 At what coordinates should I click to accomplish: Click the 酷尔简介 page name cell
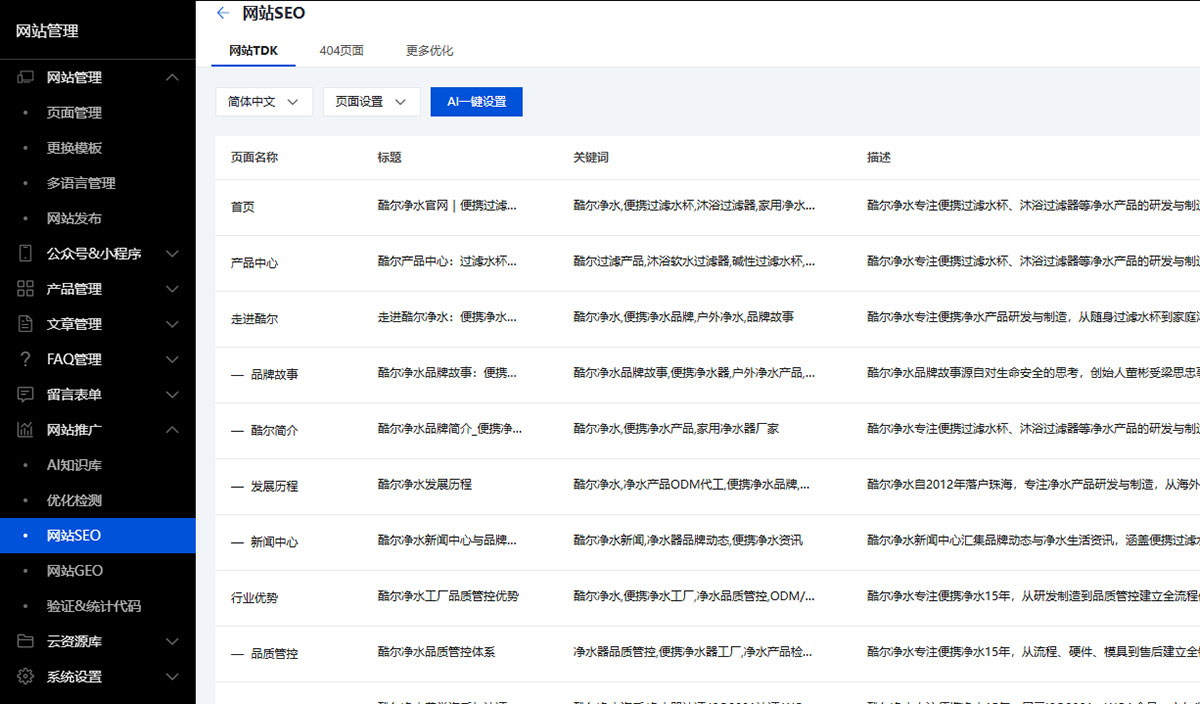(274, 431)
